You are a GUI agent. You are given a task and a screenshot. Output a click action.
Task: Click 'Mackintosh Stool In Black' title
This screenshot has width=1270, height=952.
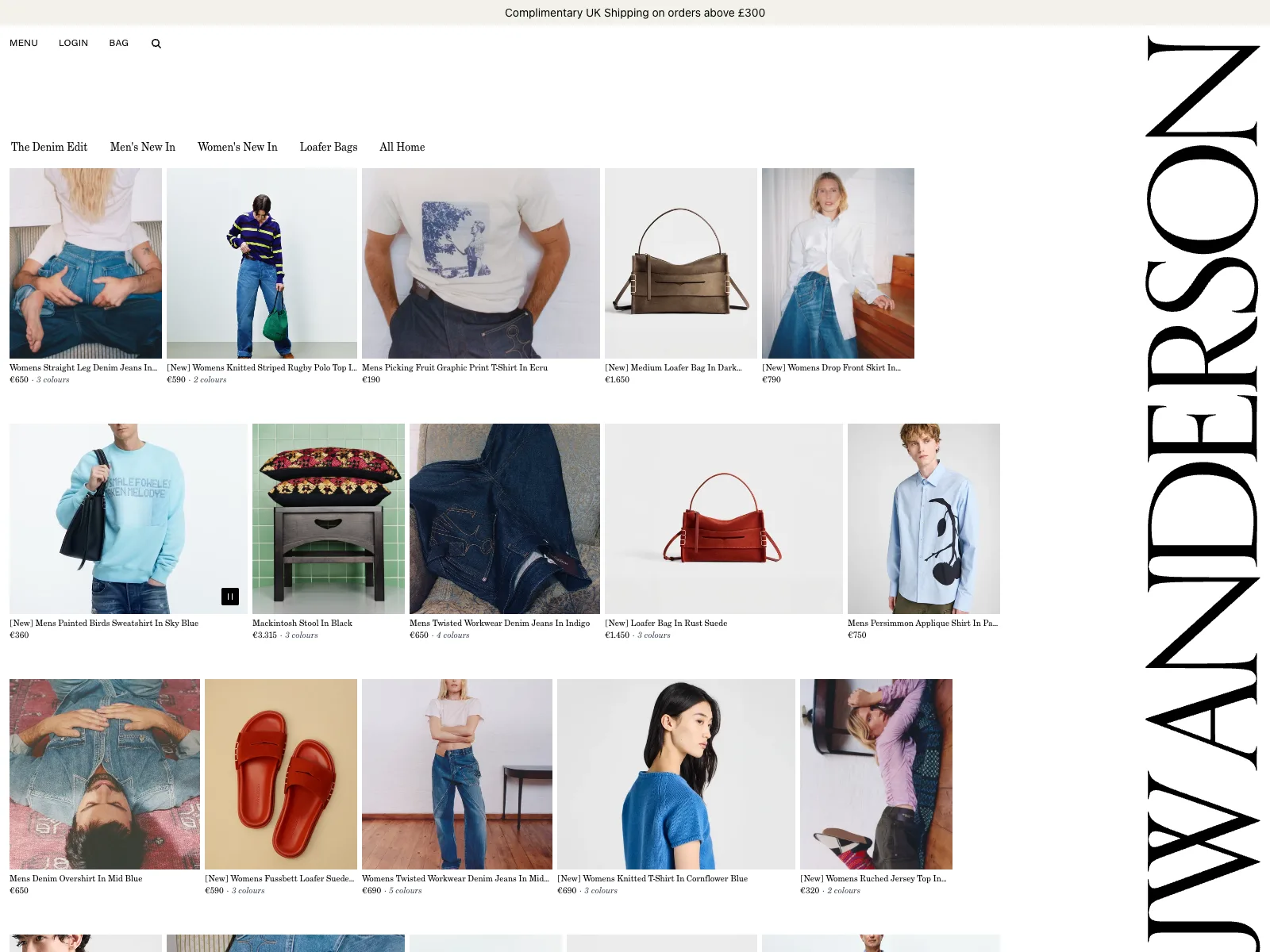click(x=302, y=623)
